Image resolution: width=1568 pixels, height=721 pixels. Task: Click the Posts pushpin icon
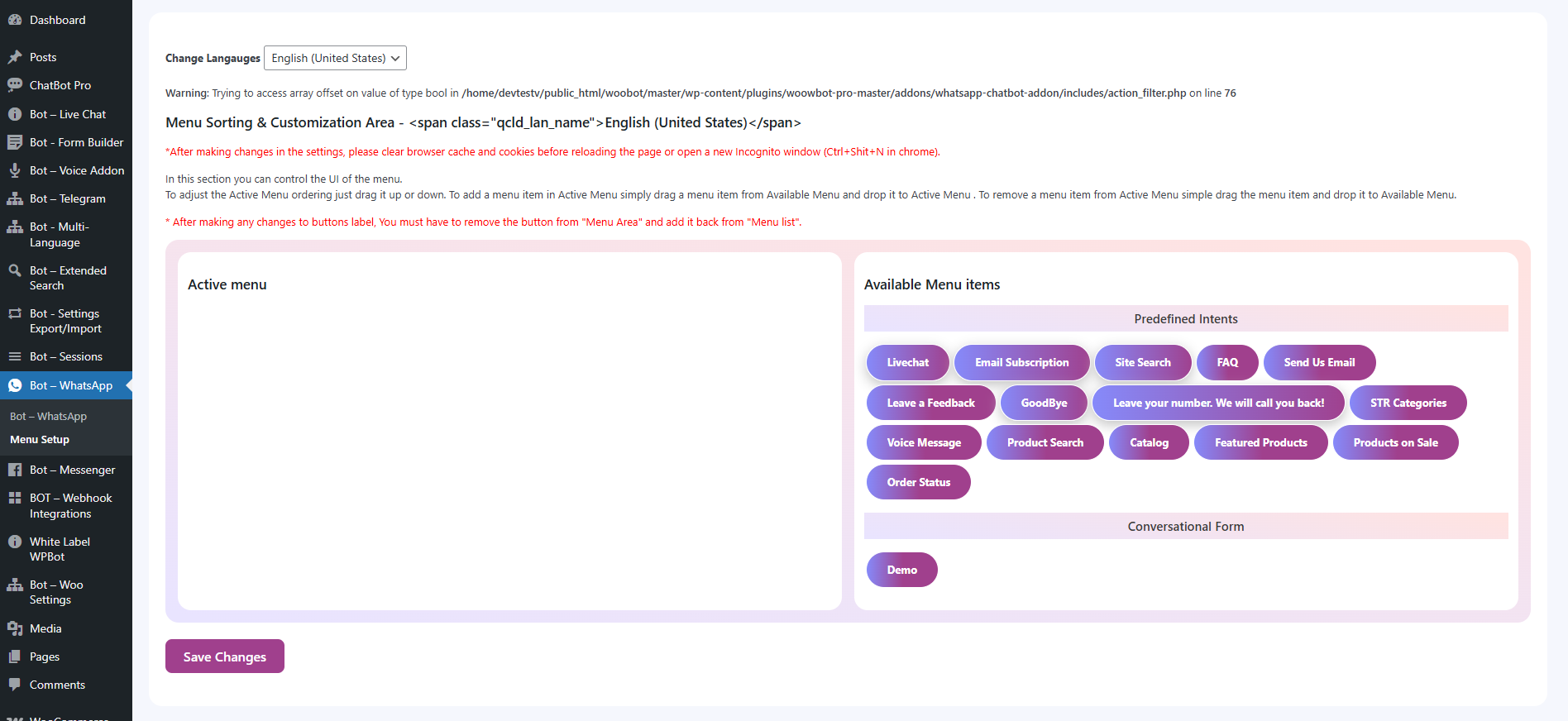pyautogui.click(x=15, y=57)
